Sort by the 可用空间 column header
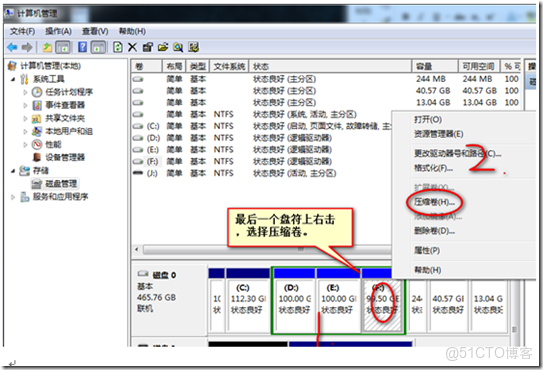 coord(479,66)
